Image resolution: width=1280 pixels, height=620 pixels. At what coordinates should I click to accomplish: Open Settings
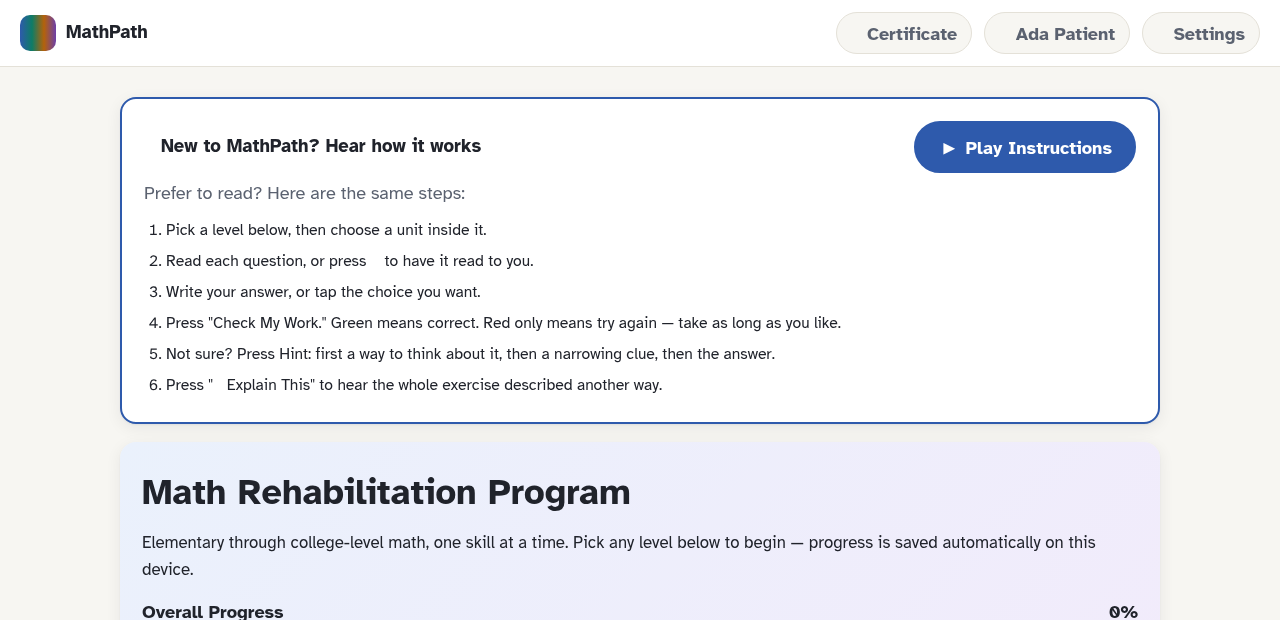pos(1201,33)
